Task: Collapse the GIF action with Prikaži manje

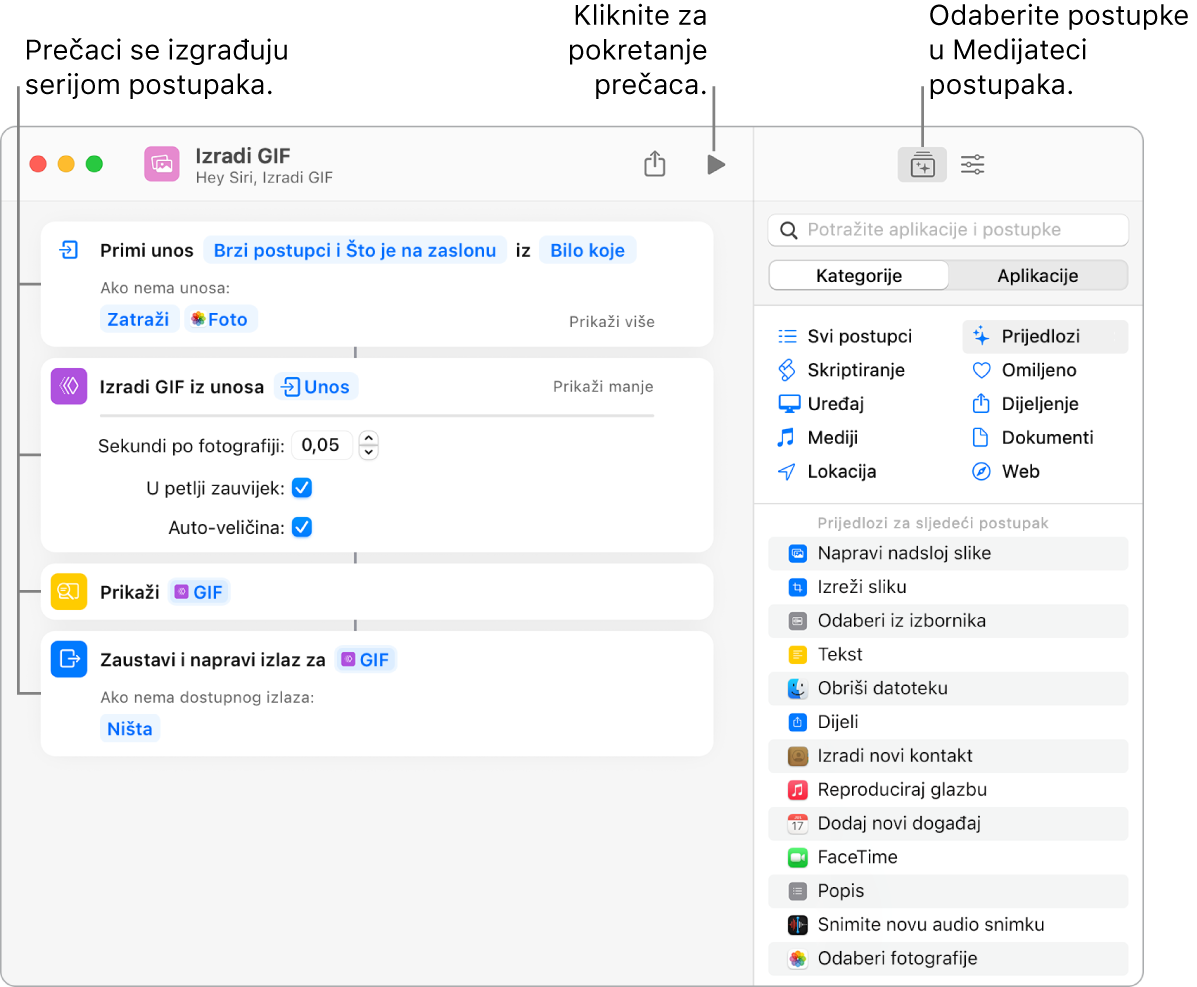Action: (x=603, y=386)
